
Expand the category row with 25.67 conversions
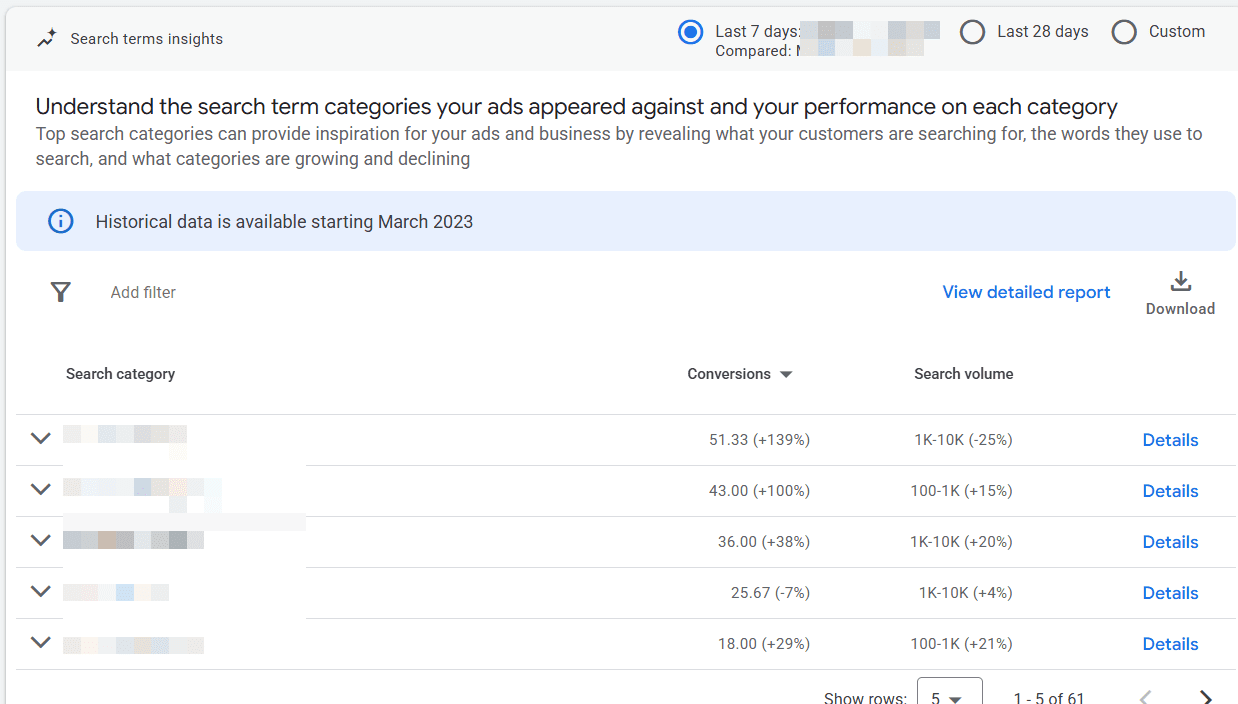coord(40,591)
